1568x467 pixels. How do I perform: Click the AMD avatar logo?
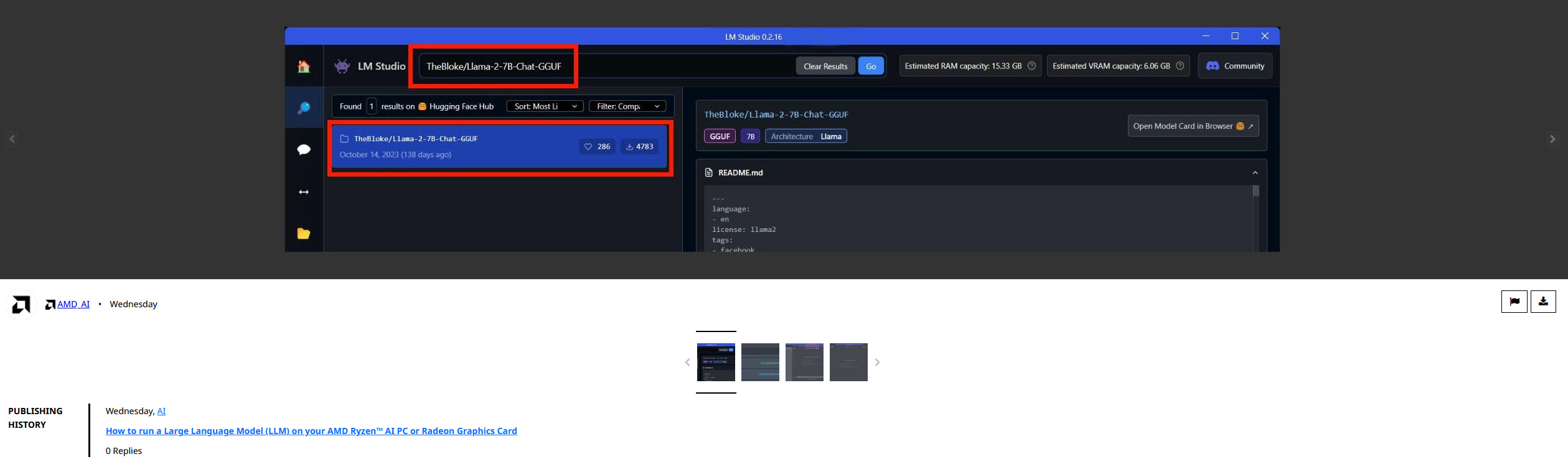[x=21, y=305]
